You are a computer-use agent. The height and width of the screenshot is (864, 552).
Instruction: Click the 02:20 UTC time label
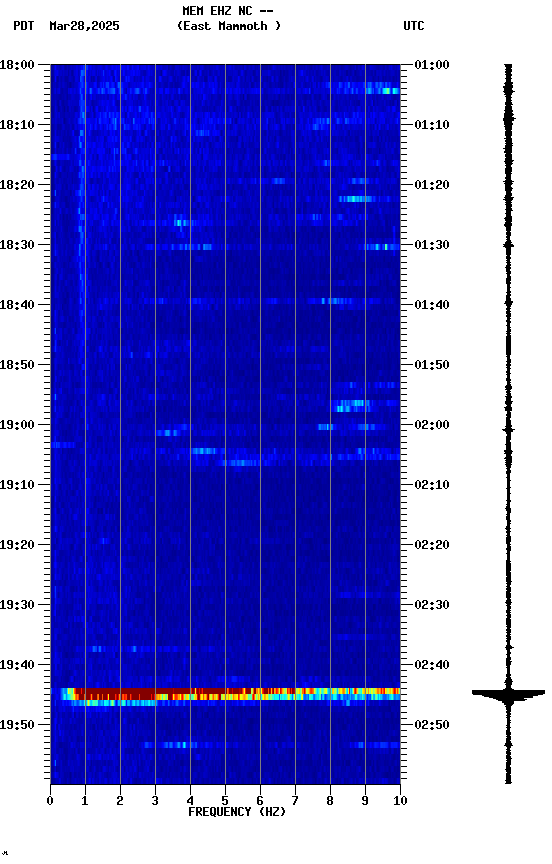(x=432, y=545)
